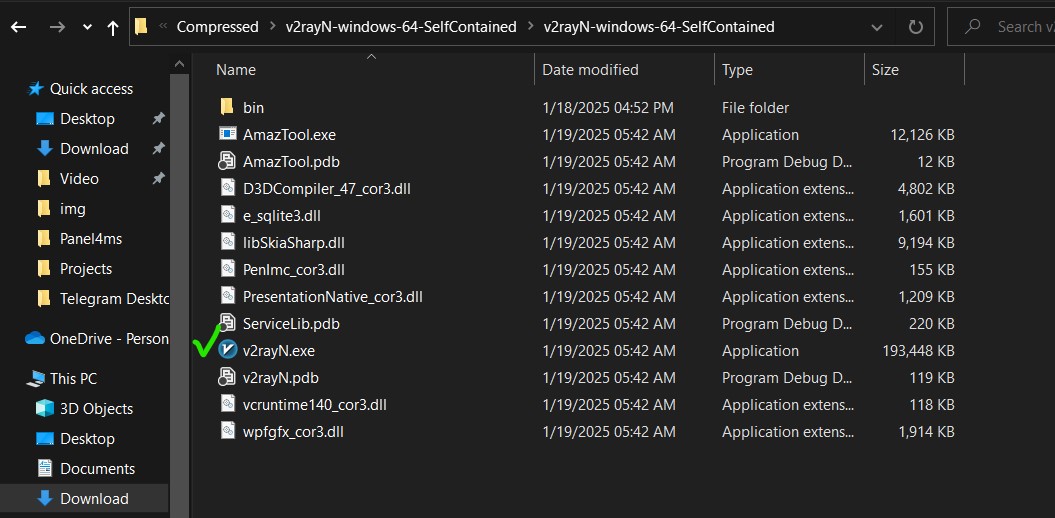Image resolution: width=1055 pixels, height=518 pixels.
Task: Click the pin next to Download in Quick access
Action: pos(158,149)
